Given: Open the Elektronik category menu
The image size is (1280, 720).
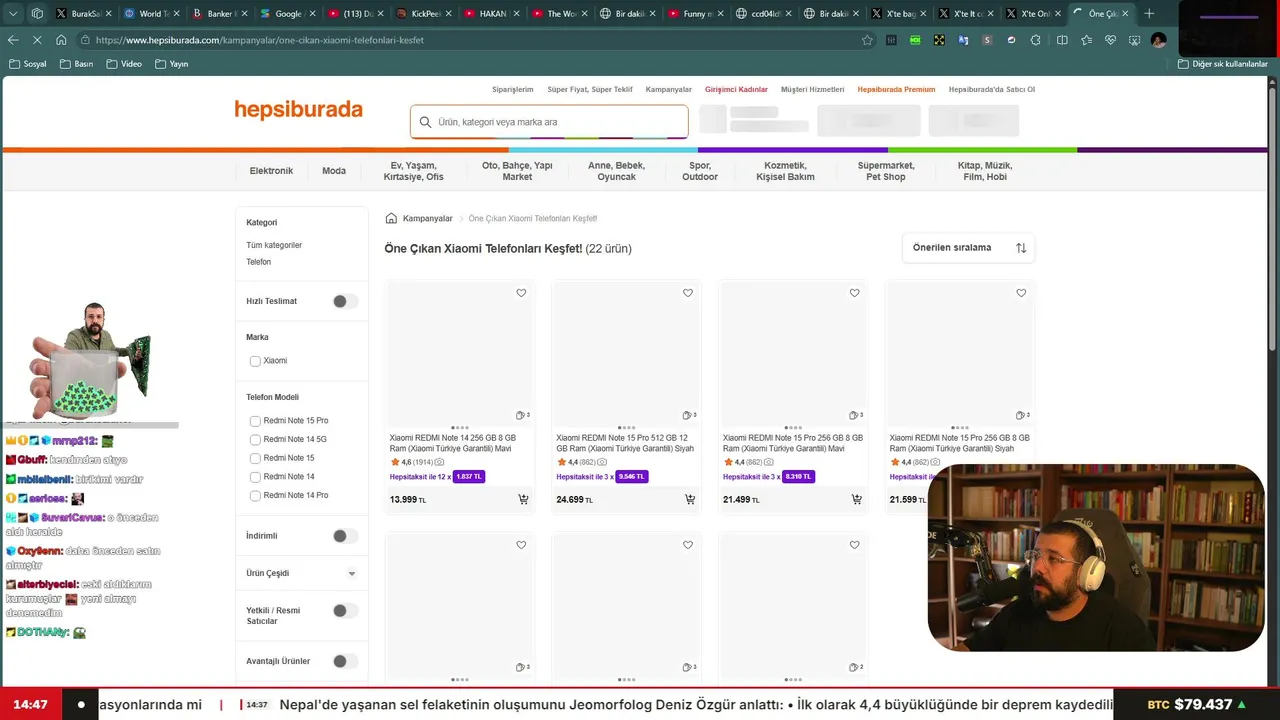Looking at the screenshot, I should [271, 171].
